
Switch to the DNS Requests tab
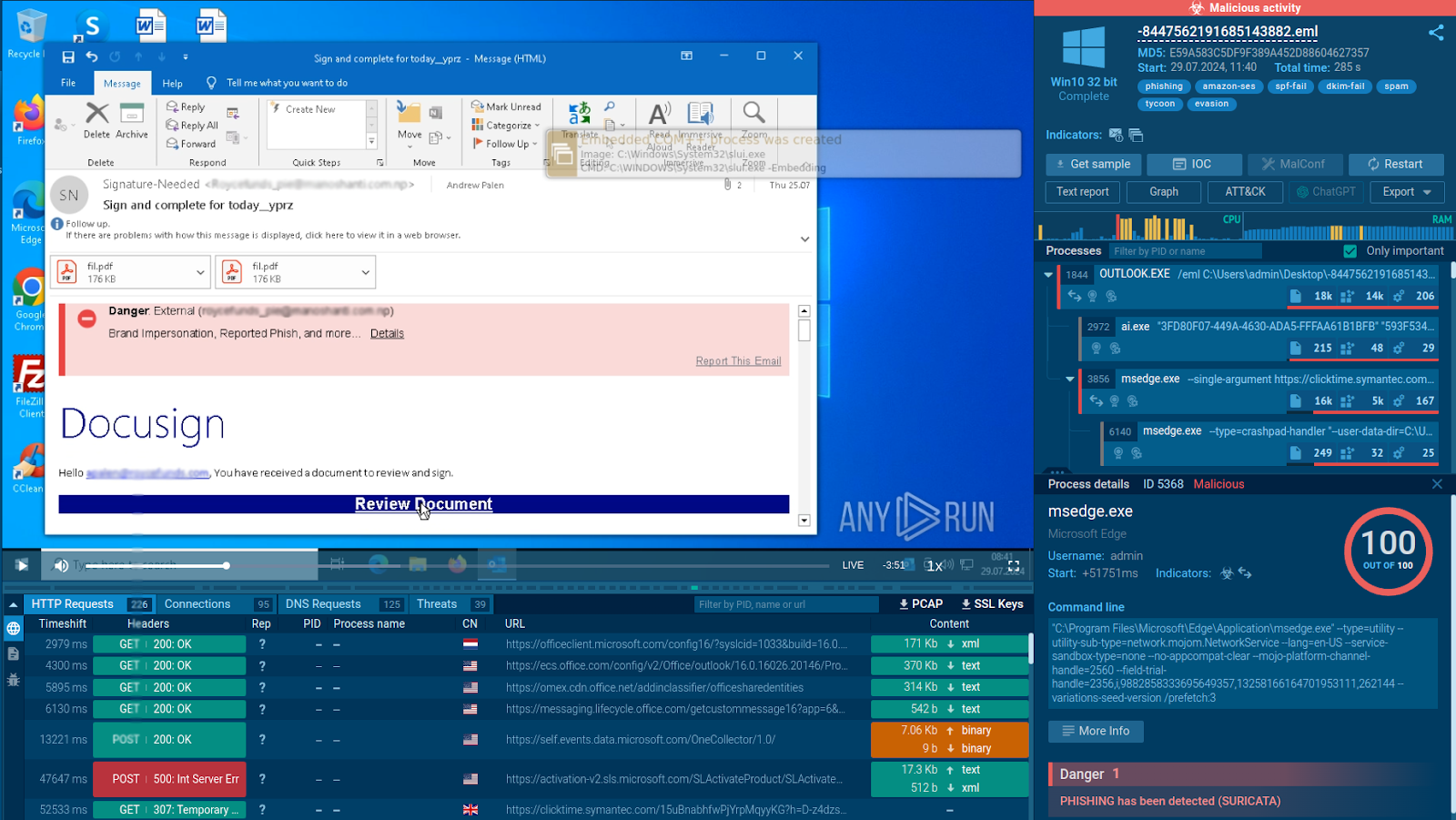coord(323,604)
